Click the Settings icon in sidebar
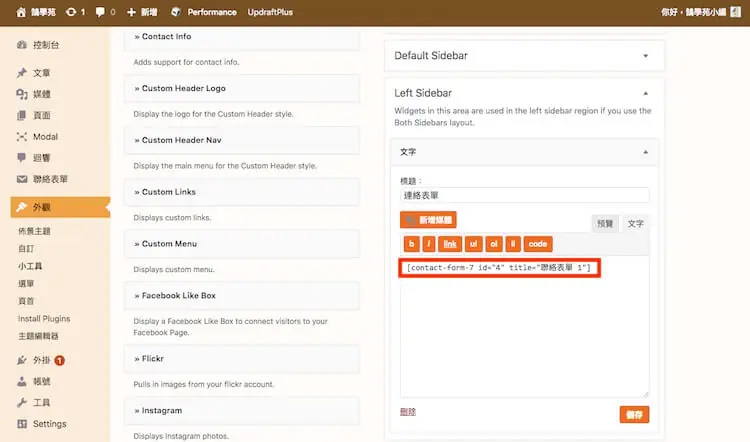Screen dimensions: 750x442 22,424
